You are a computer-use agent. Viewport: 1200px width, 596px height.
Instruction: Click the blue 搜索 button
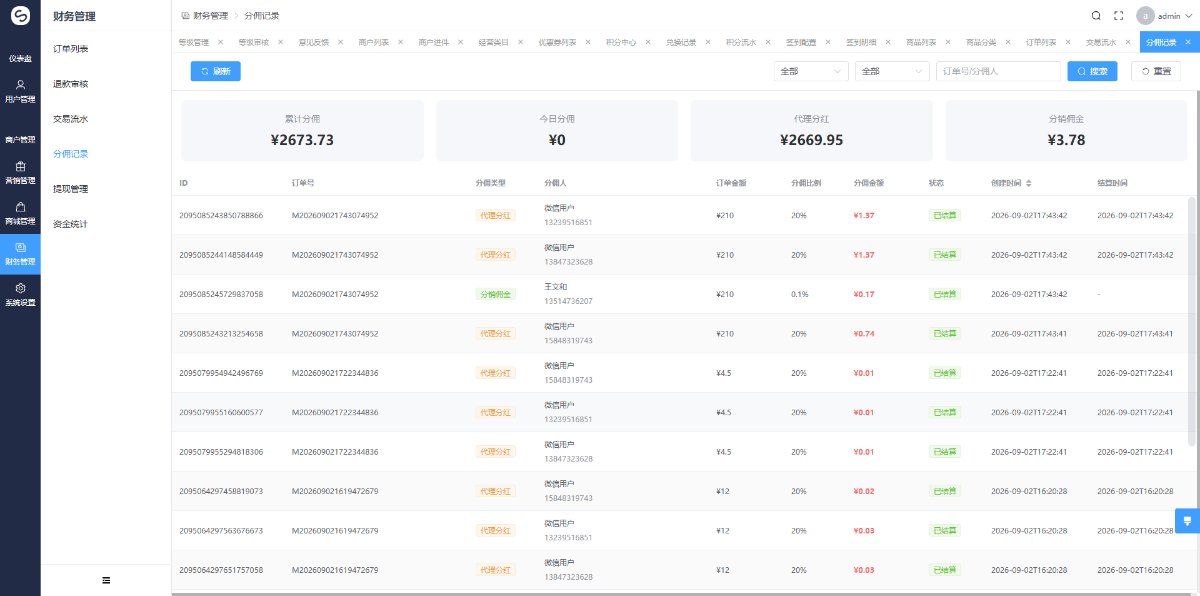tap(1093, 71)
